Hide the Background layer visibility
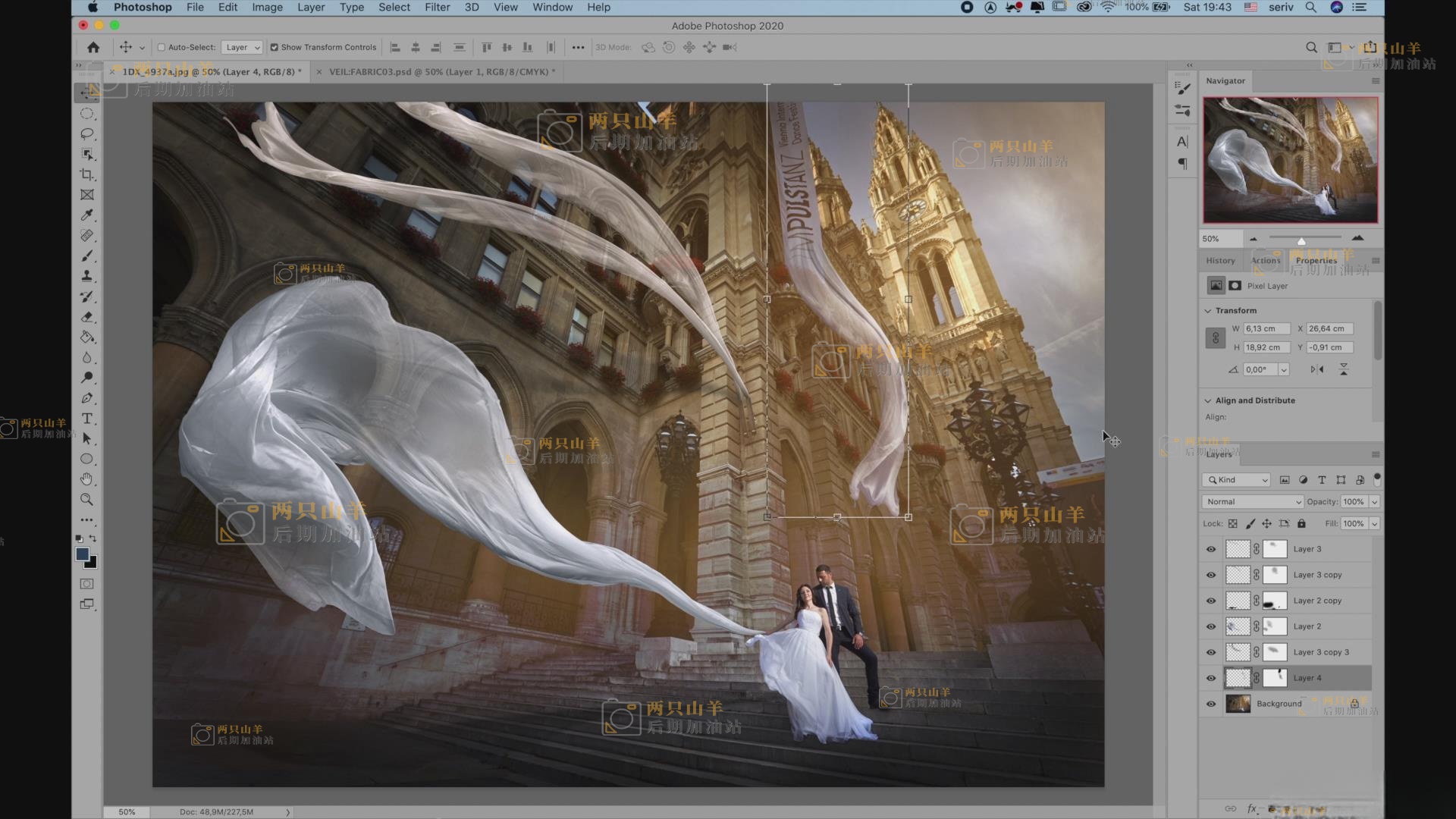Screen dimensions: 1456x819 1211,704
